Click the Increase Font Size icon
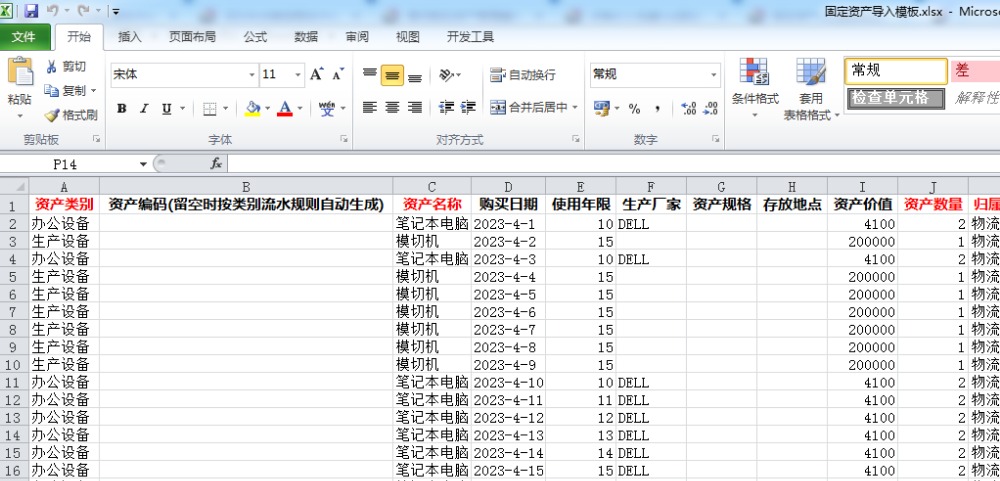The image size is (1000, 481). [316, 75]
